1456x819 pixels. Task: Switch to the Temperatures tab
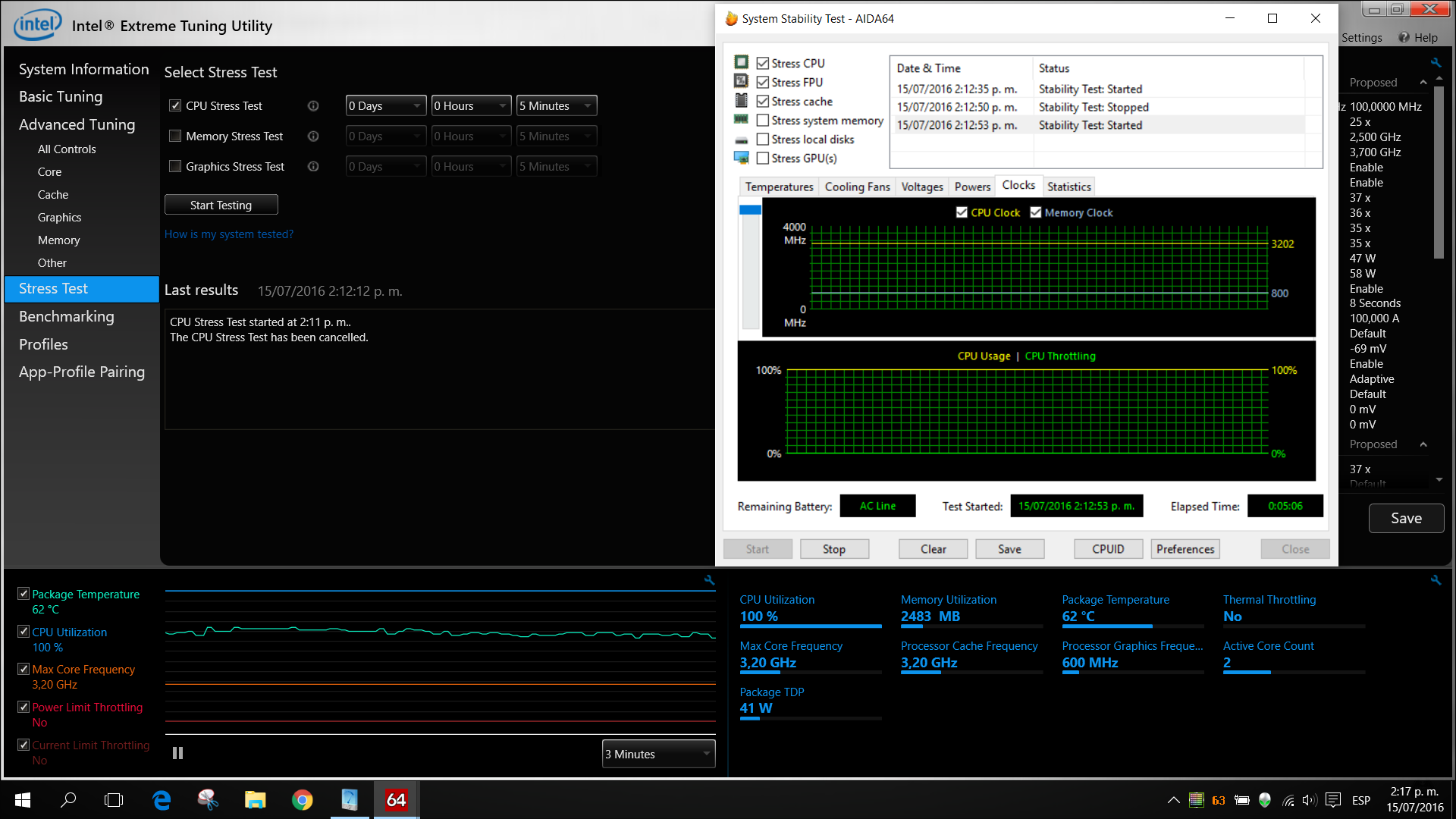pyautogui.click(x=779, y=186)
